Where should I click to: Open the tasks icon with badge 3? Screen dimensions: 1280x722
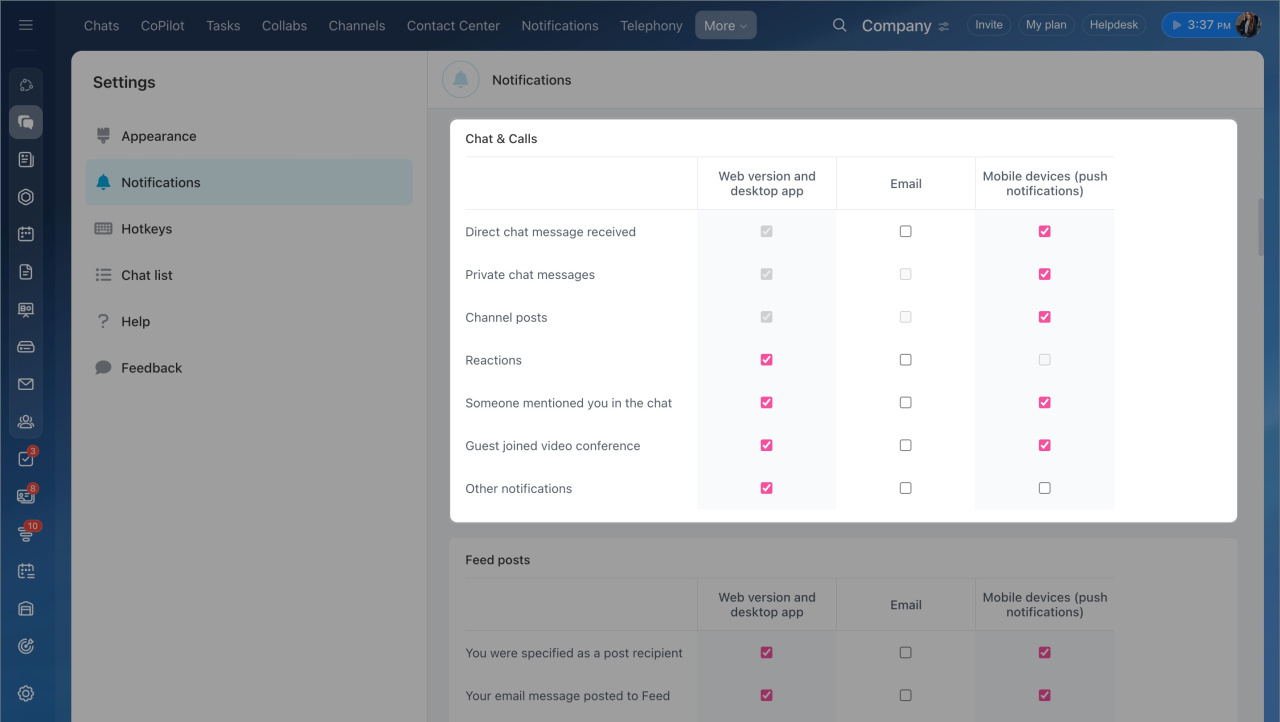coord(26,459)
